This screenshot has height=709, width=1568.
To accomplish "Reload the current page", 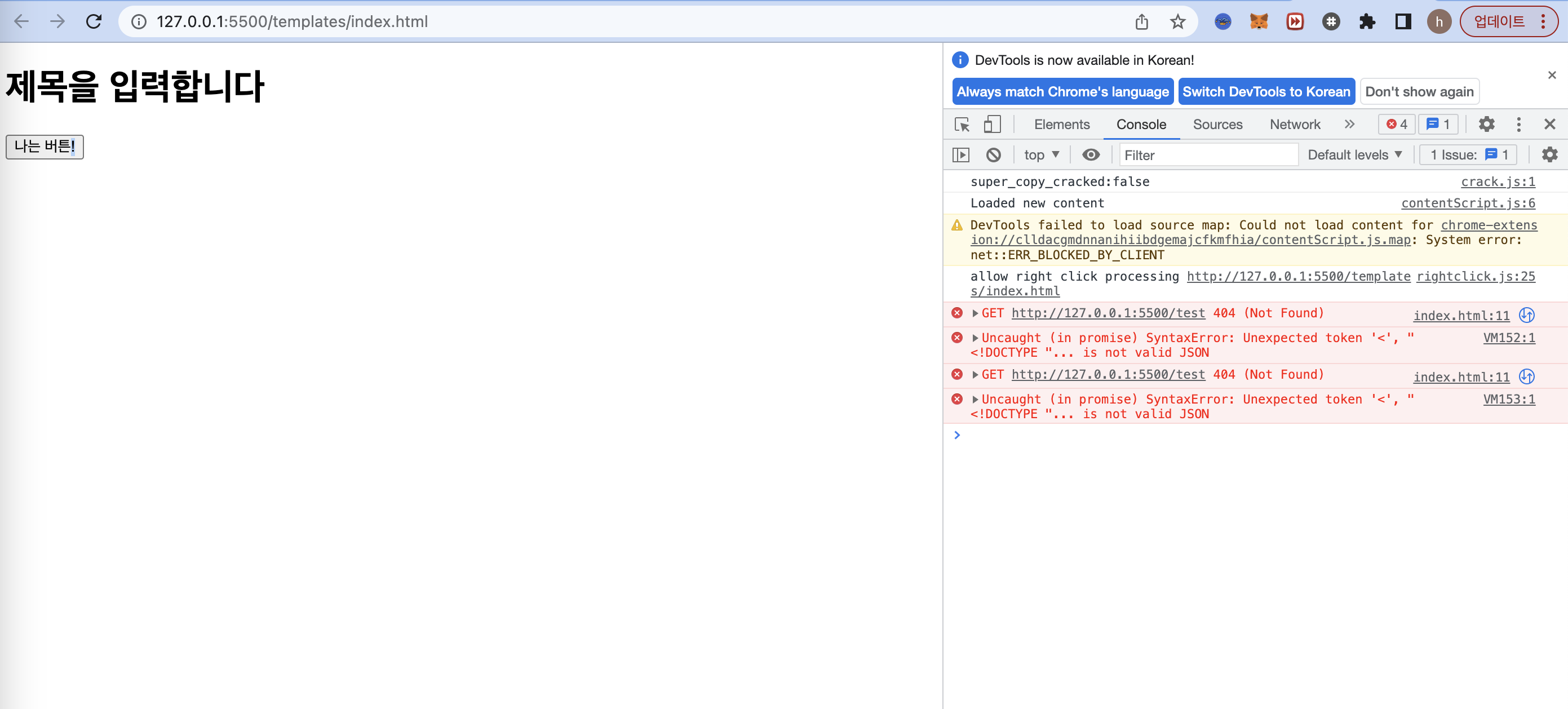I will point(94,22).
